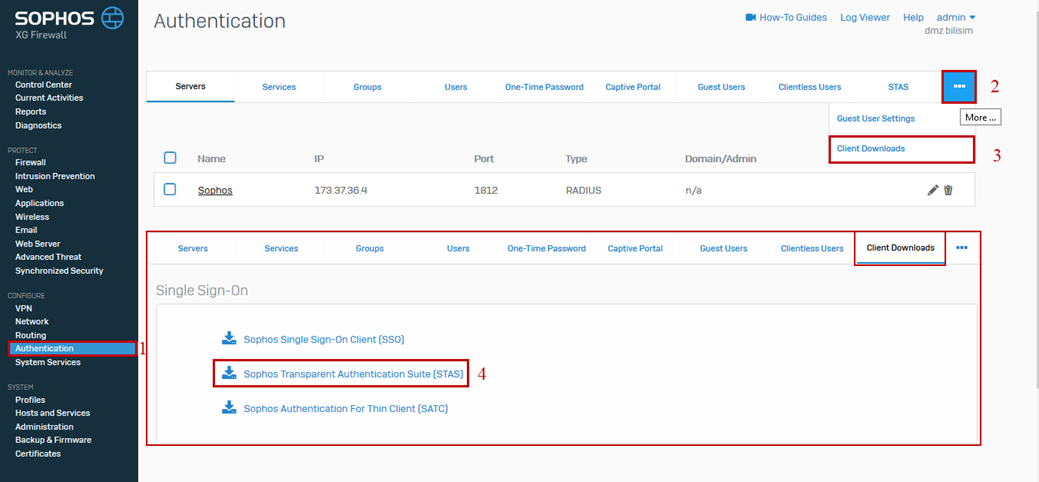The image size is (1039, 482).
Task: Open the upper Clientless Users tab
Action: (810, 87)
